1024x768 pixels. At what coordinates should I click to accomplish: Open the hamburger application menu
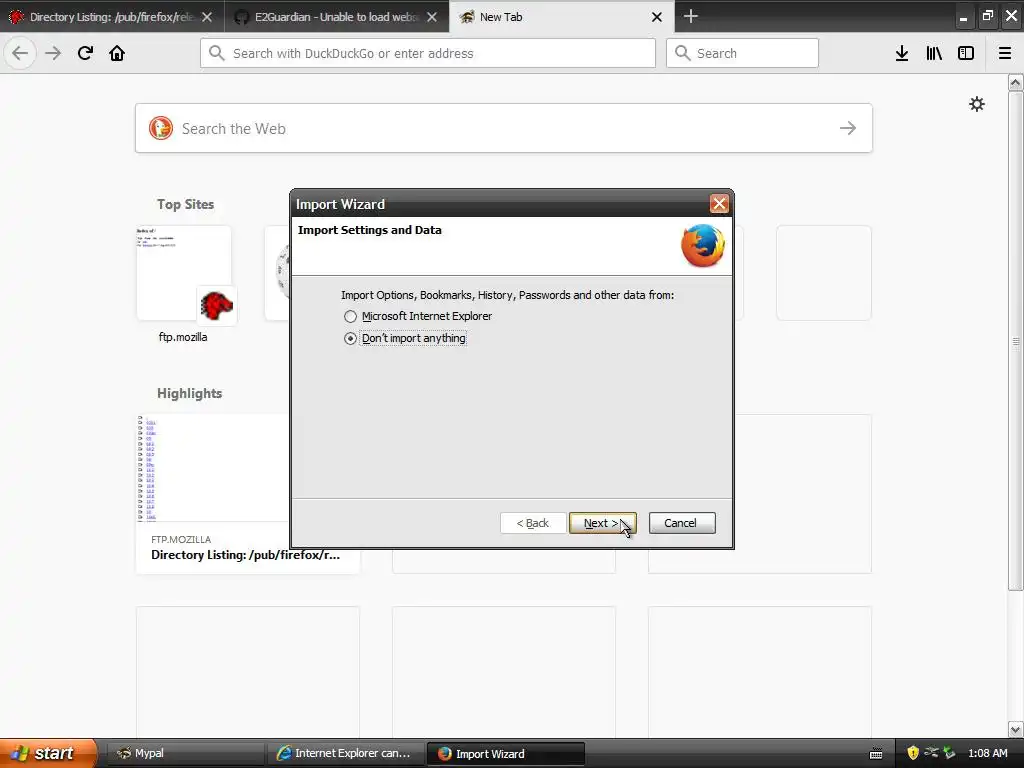(1004, 53)
